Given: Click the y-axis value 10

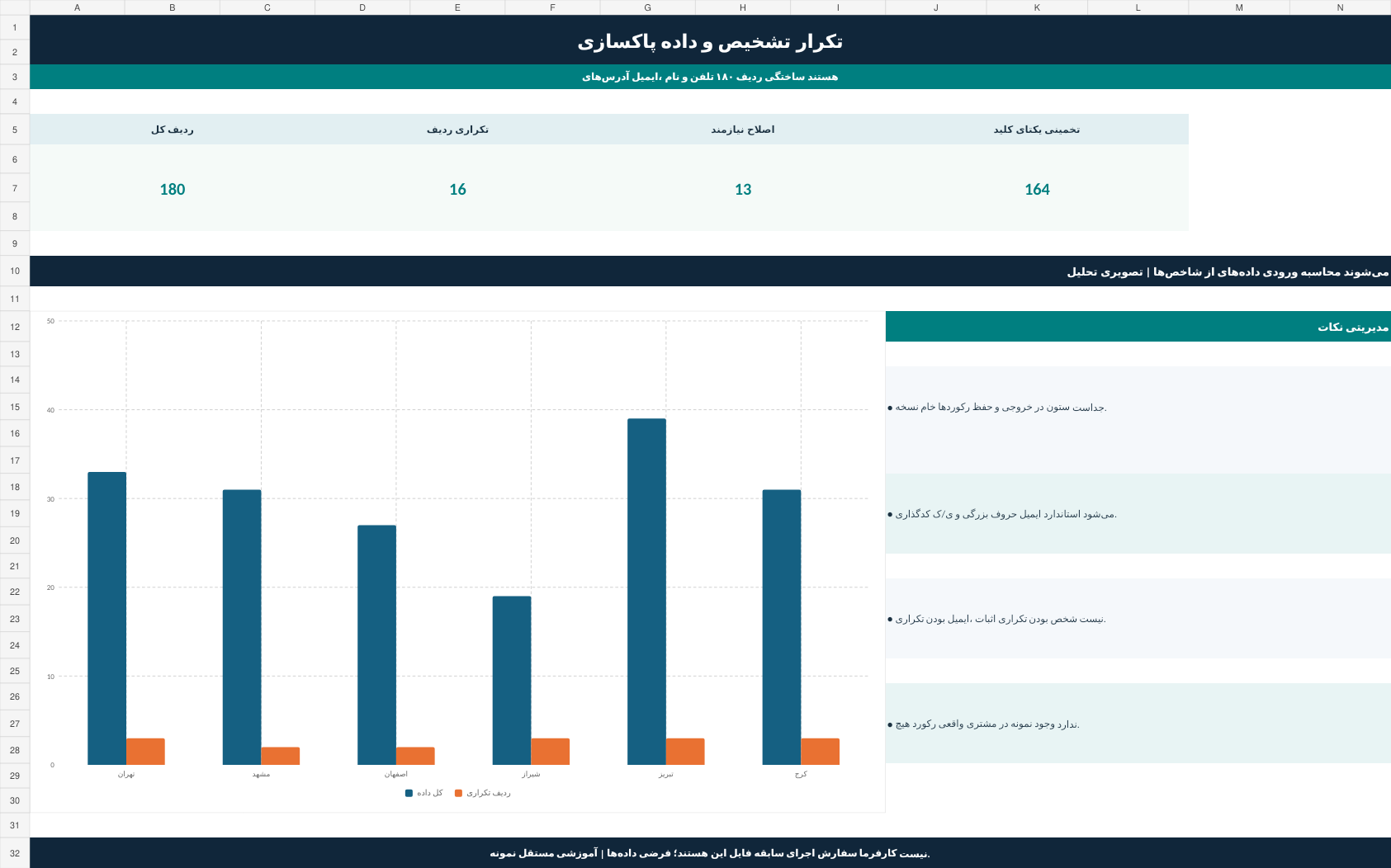Looking at the screenshot, I should 50,677.
